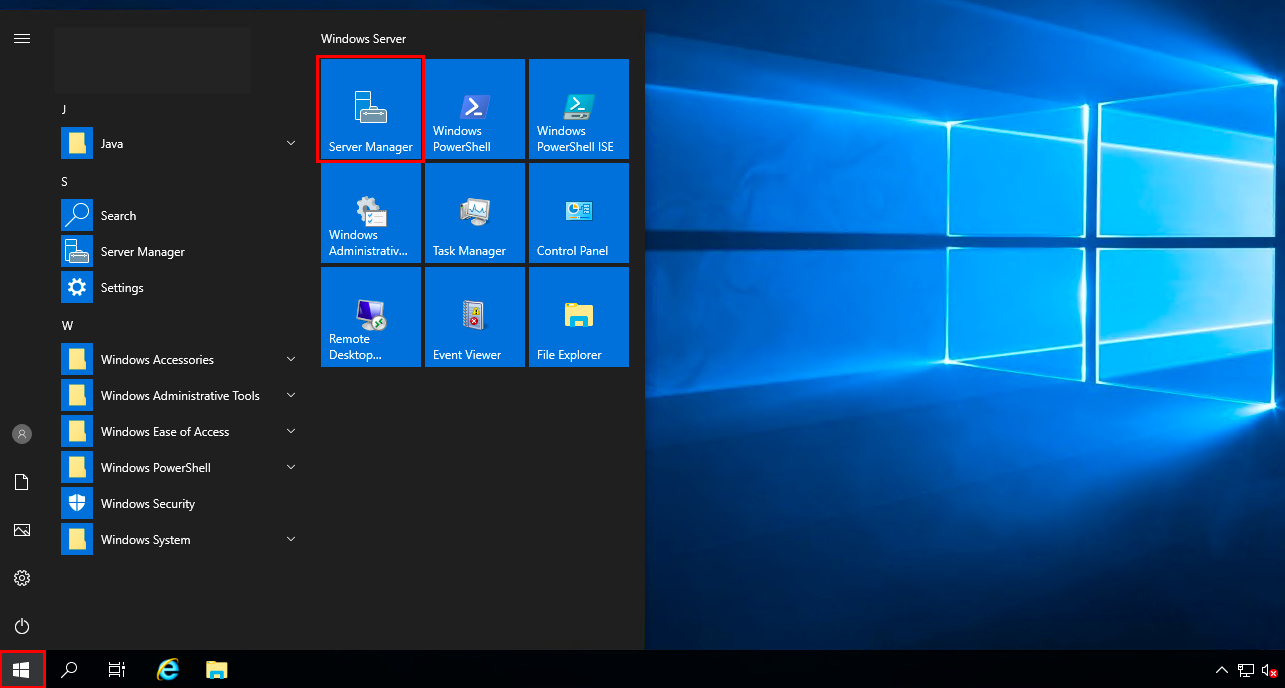Open the File Explorer tile
The height and width of the screenshot is (688, 1285).
tap(579, 317)
